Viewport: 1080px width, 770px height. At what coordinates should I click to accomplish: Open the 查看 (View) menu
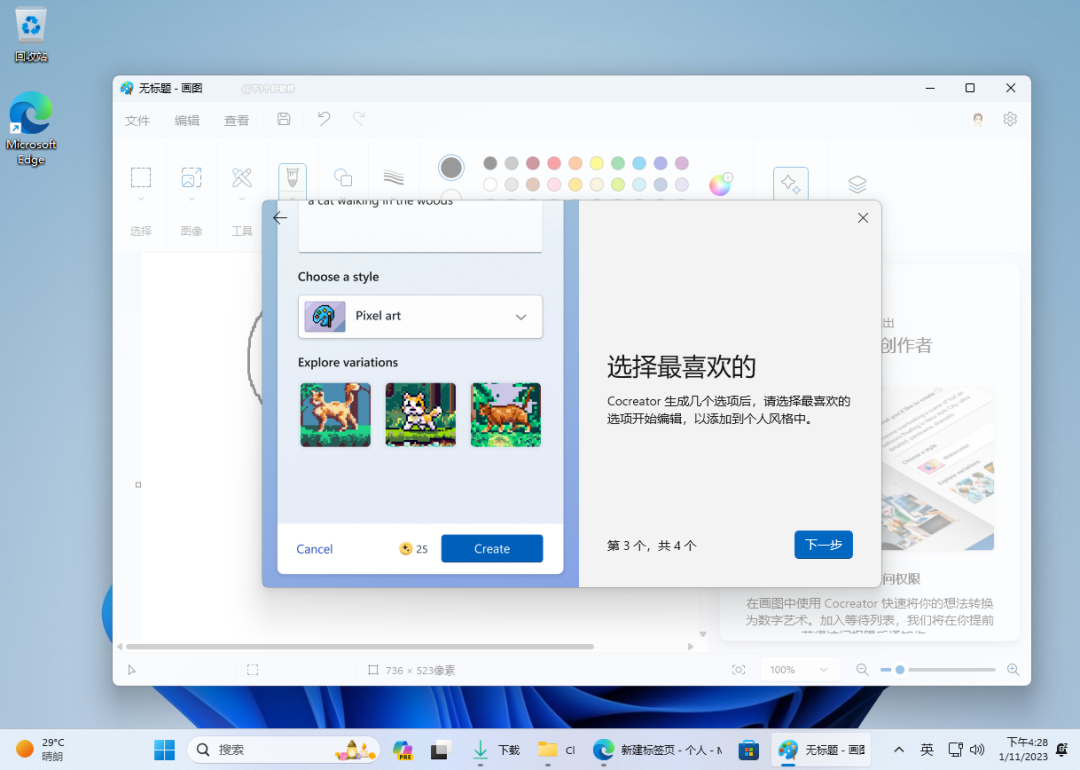click(237, 120)
